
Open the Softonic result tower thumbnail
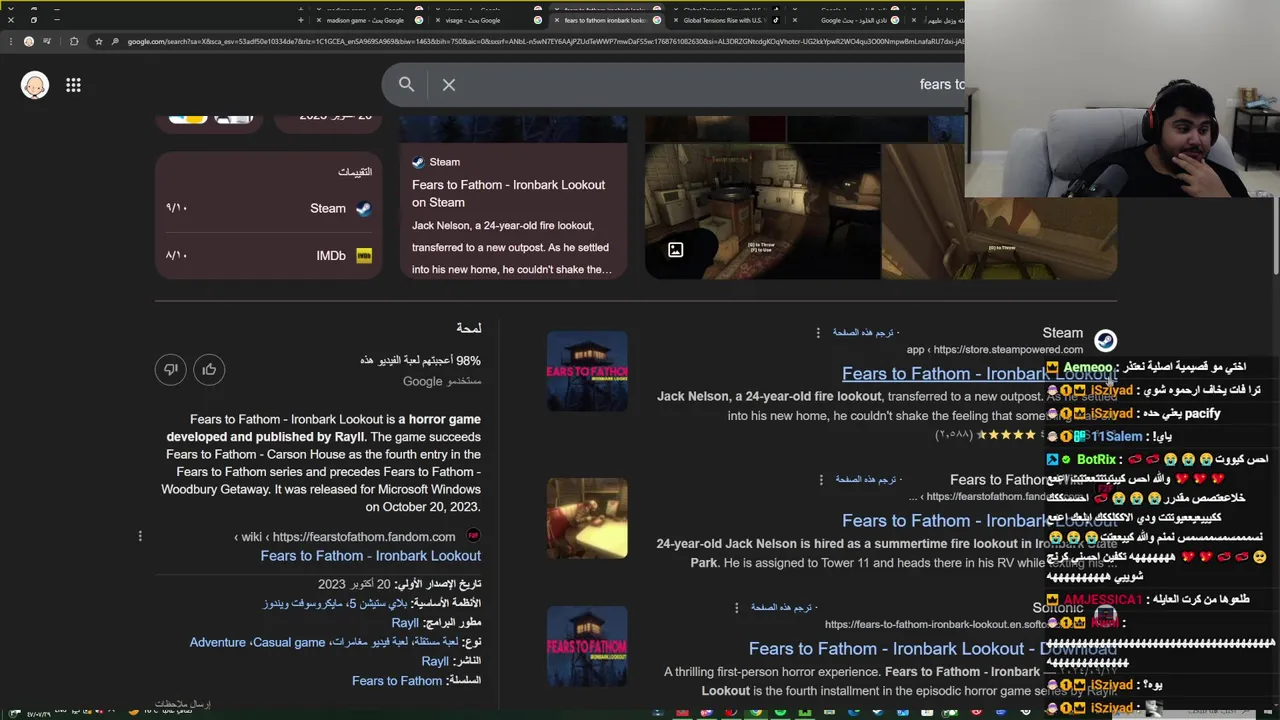pos(587,646)
